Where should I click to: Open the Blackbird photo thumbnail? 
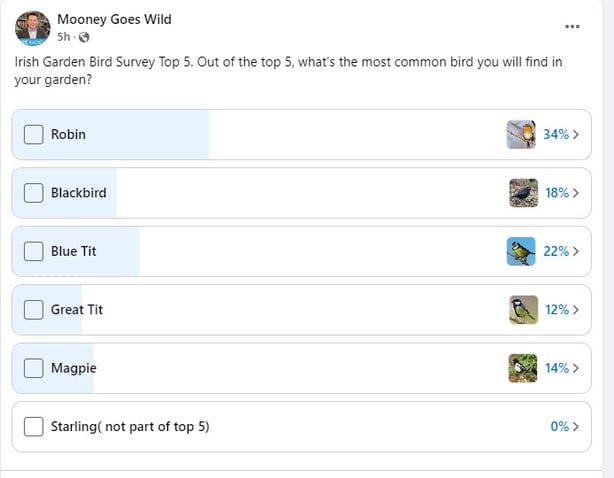(522, 192)
